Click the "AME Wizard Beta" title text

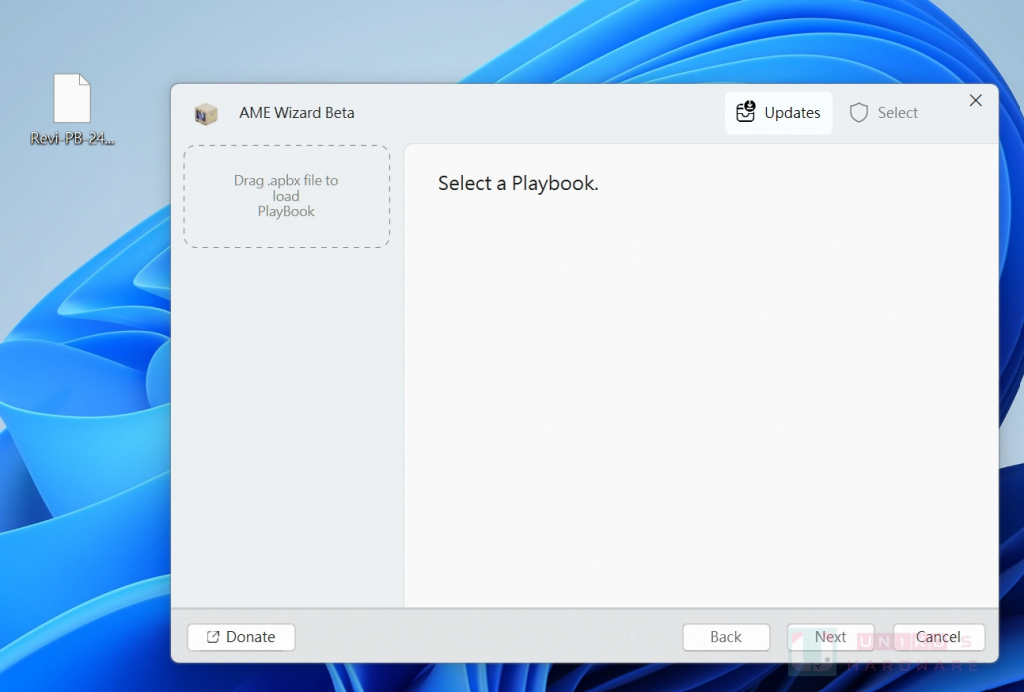tap(296, 113)
